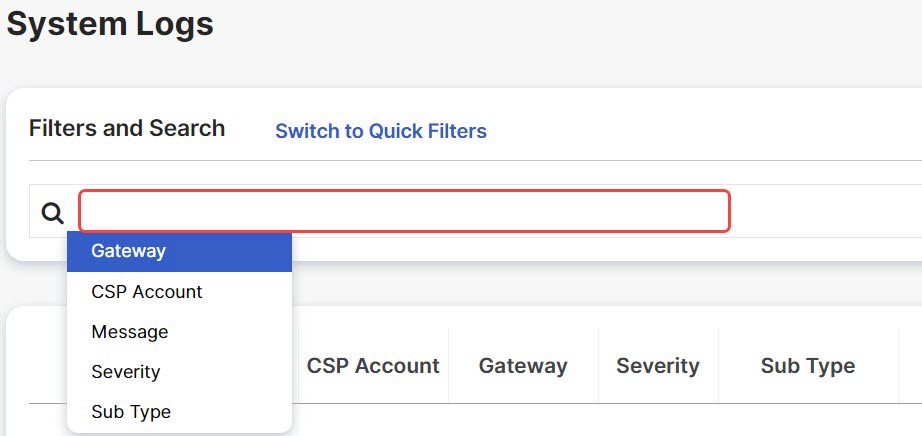Click empty search bar area beside red field
This screenshot has width=922, height=436.
click(826, 211)
